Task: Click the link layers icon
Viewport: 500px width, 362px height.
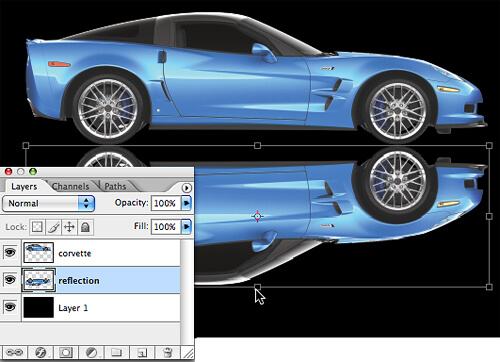Action: (14, 352)
